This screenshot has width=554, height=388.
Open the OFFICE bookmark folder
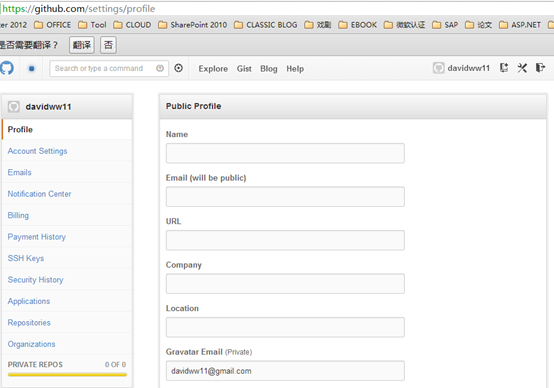pos(53,25)
